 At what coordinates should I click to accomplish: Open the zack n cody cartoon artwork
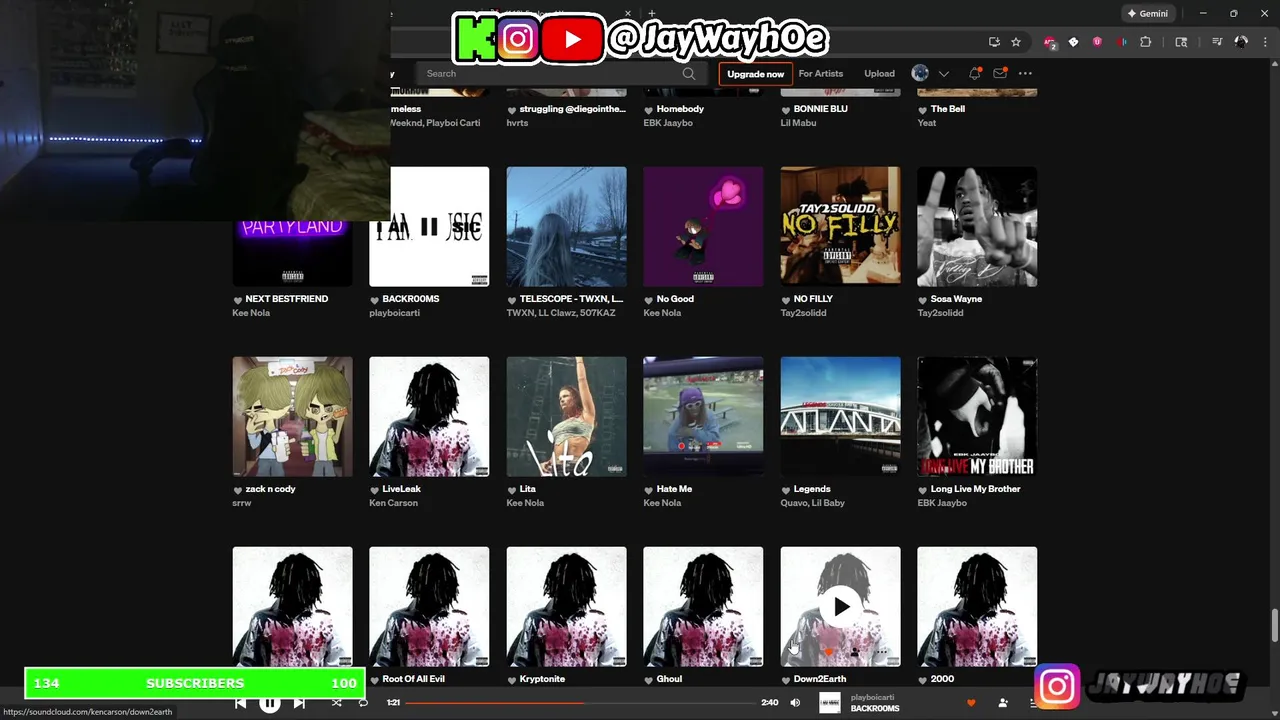pos(292,416)
